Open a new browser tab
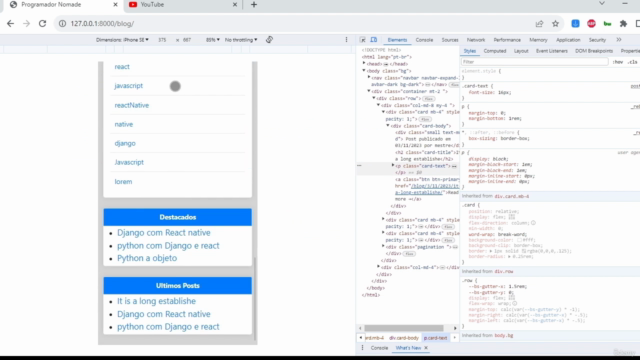The height and width of the screenshot is (360, 640). [x=254, y=4]
